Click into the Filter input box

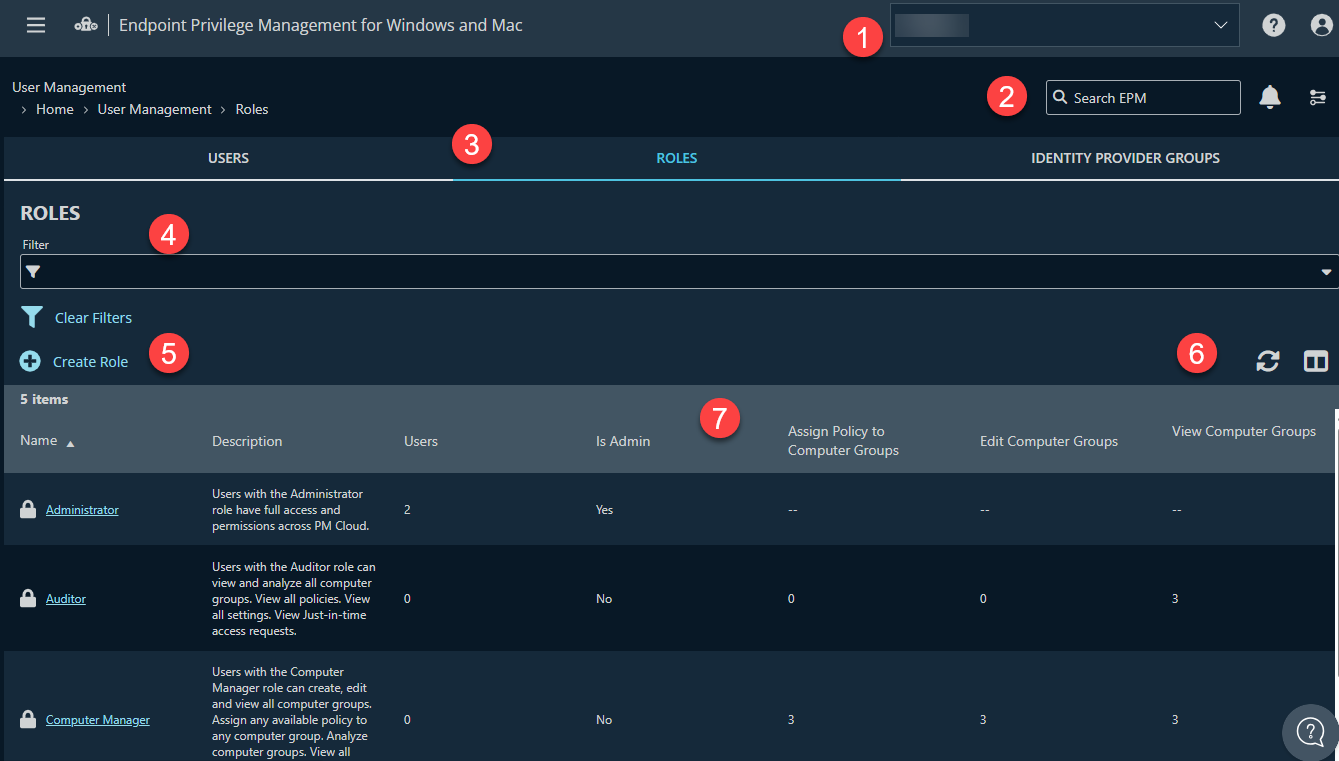click(x=679, y=271)
